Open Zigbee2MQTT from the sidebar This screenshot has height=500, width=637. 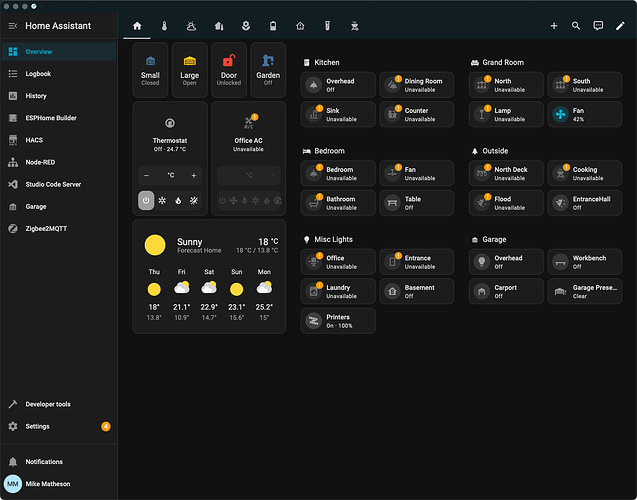click(59, 229)
